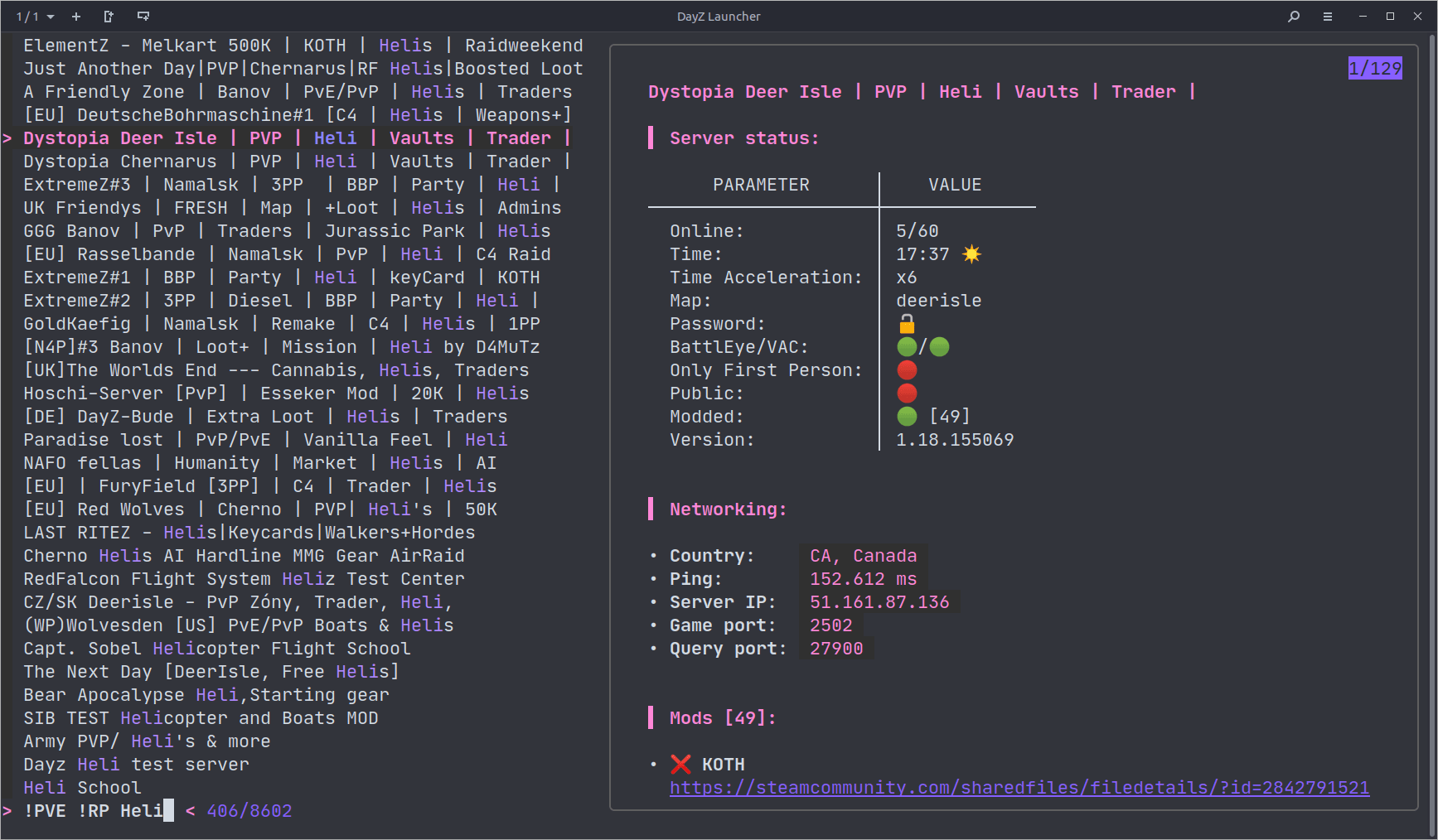Select 'Capt. Sobel Helicopter Flight School' row
Screen dimensions: 1438x840
click(217, 649)
